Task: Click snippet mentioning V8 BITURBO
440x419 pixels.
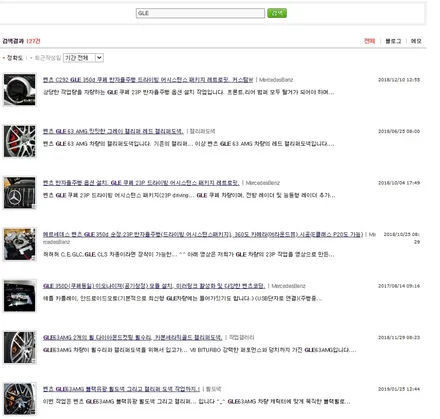Action: pos(199,350)
